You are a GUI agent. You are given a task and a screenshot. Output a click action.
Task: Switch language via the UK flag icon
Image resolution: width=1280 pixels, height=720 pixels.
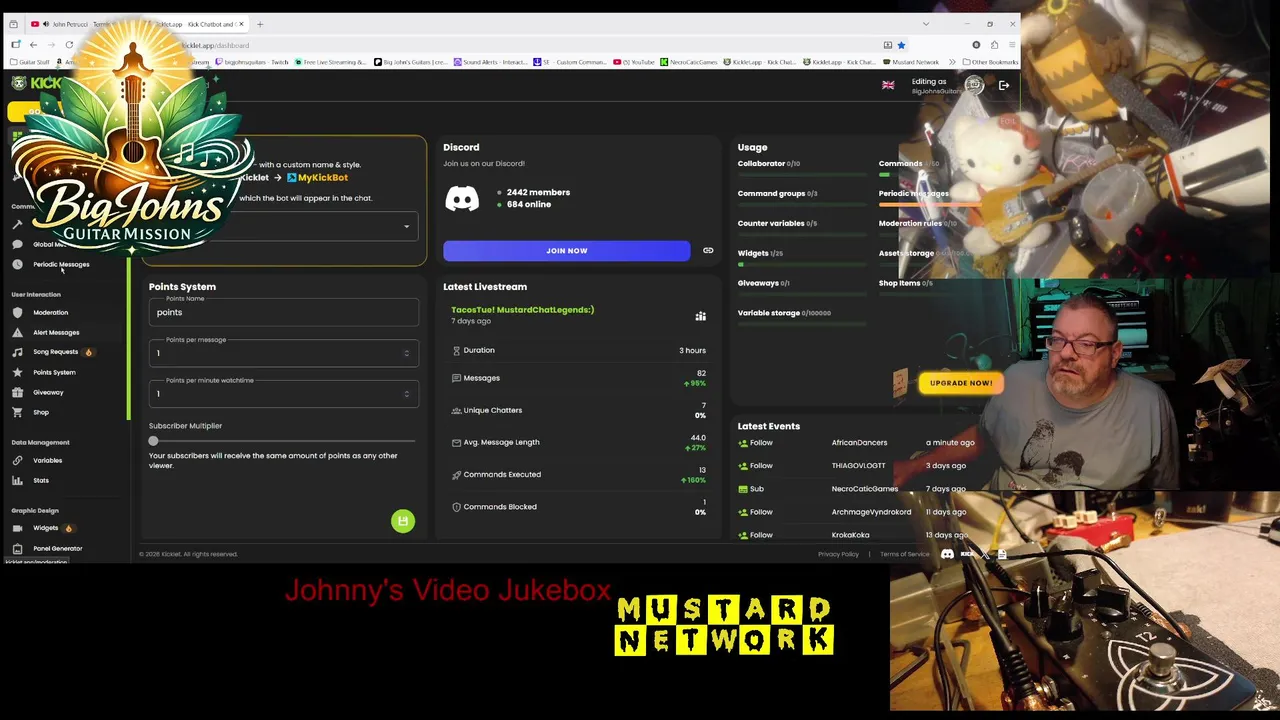click(x=888, y=85)
